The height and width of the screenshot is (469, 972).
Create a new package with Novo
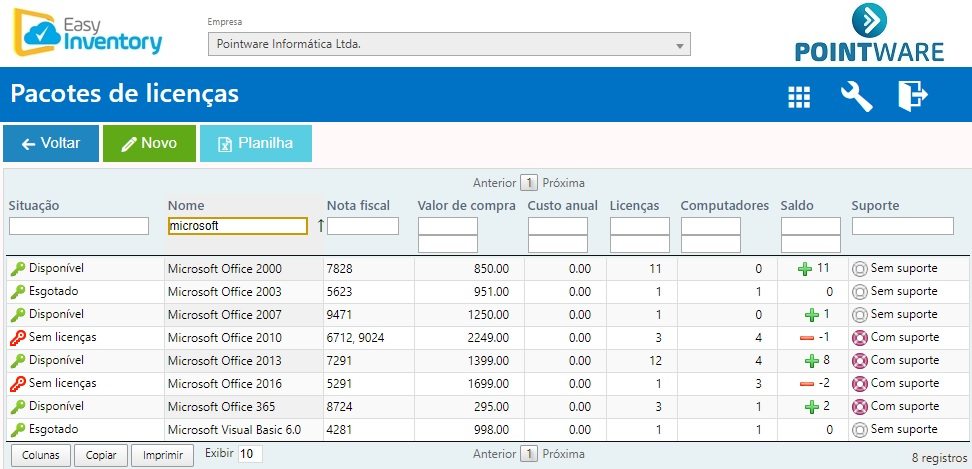149,143
